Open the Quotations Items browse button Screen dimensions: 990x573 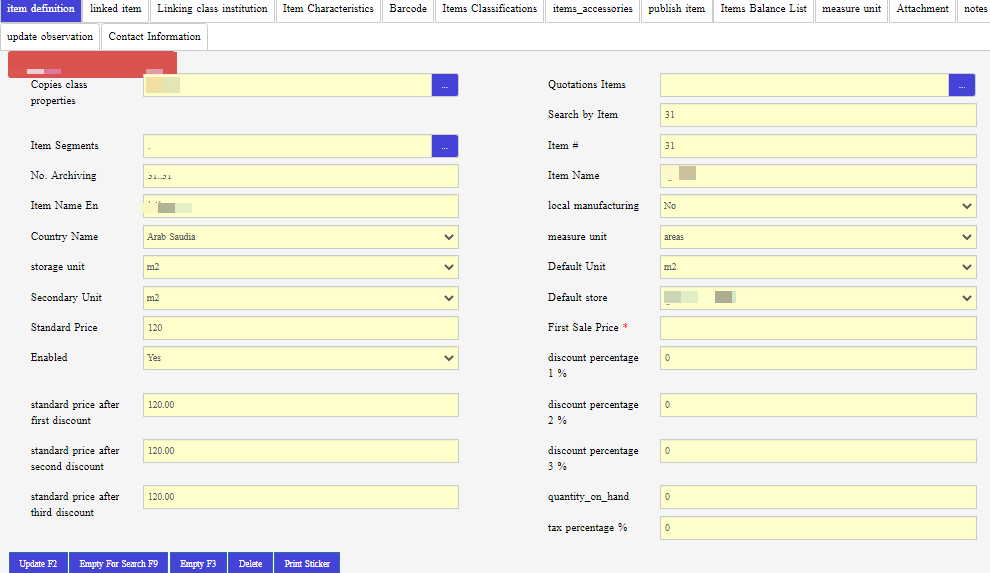pos(961,85)
